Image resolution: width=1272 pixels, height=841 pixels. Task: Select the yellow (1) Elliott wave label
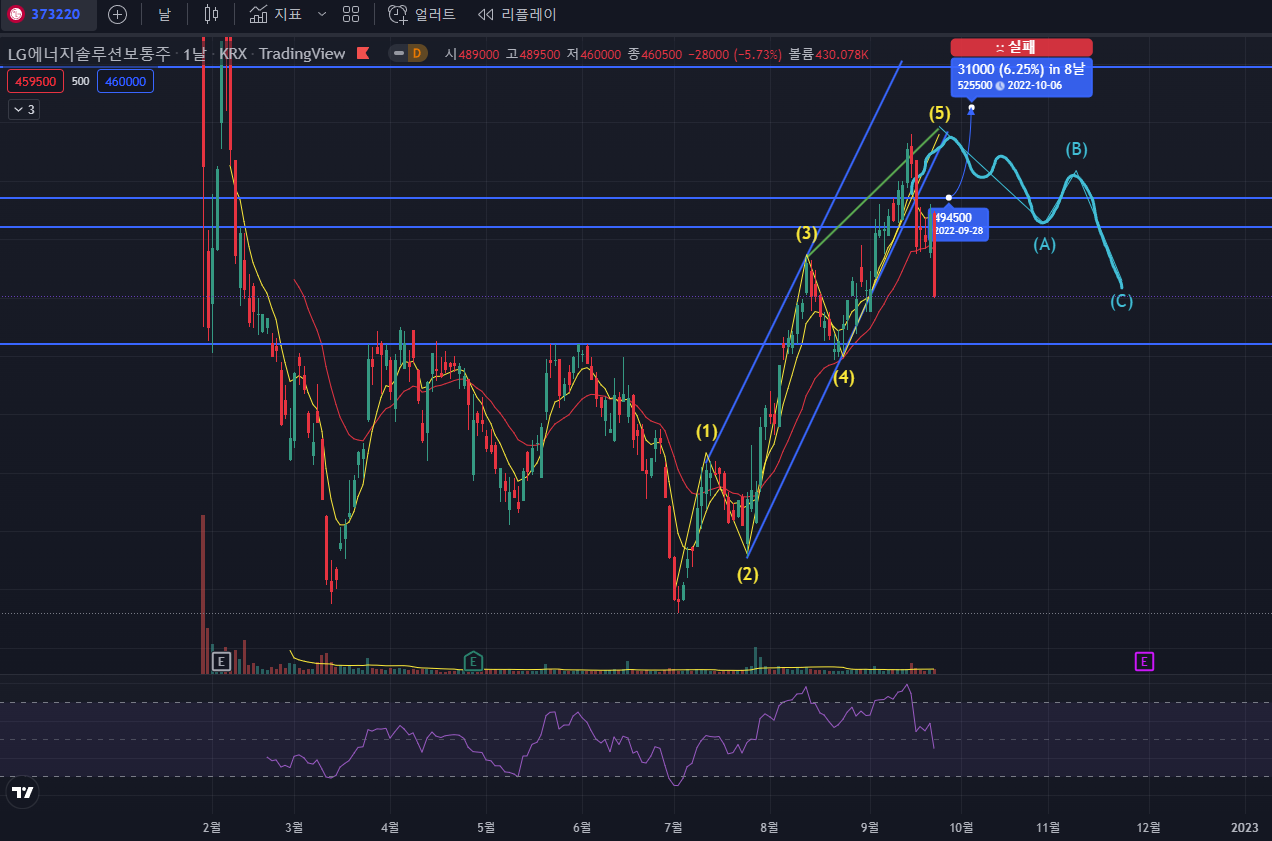pos(707,431)
